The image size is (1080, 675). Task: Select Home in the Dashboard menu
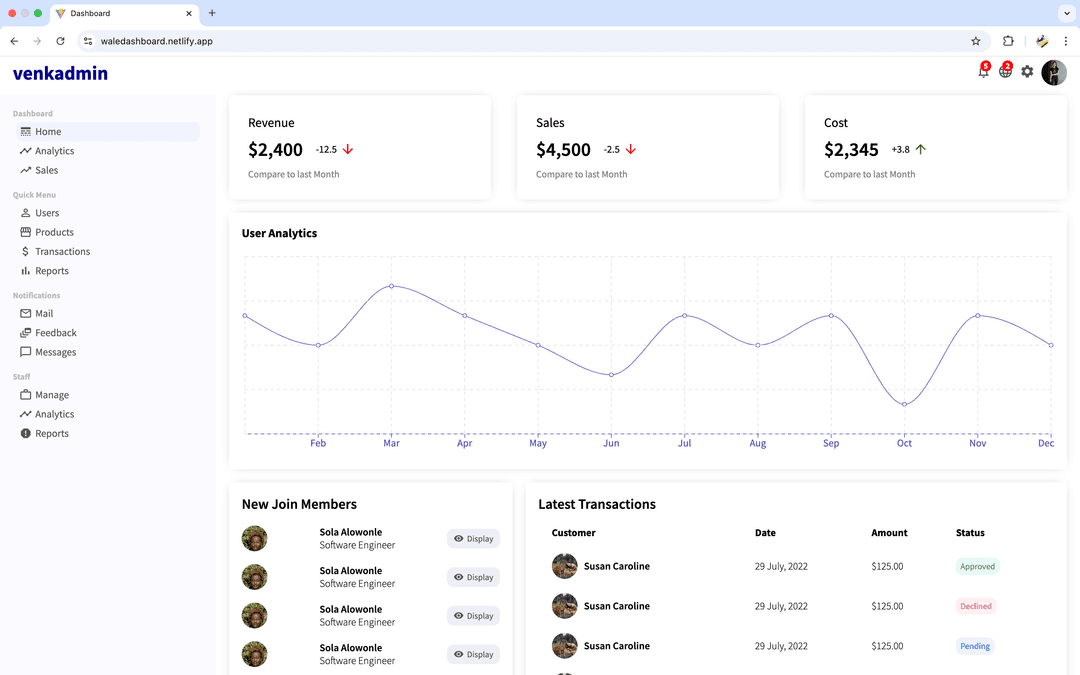pos(48,132)
